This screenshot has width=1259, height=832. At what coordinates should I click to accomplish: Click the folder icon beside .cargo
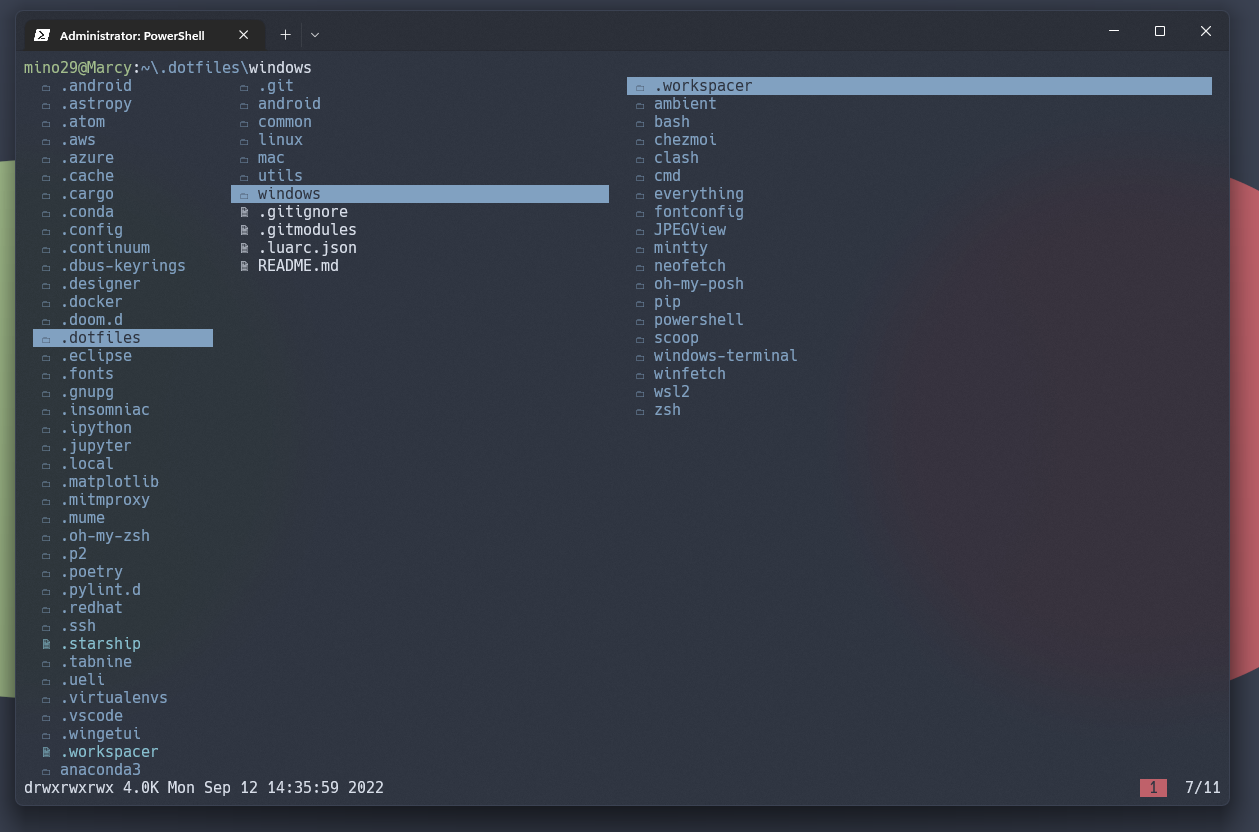click(x=46, y=195)
